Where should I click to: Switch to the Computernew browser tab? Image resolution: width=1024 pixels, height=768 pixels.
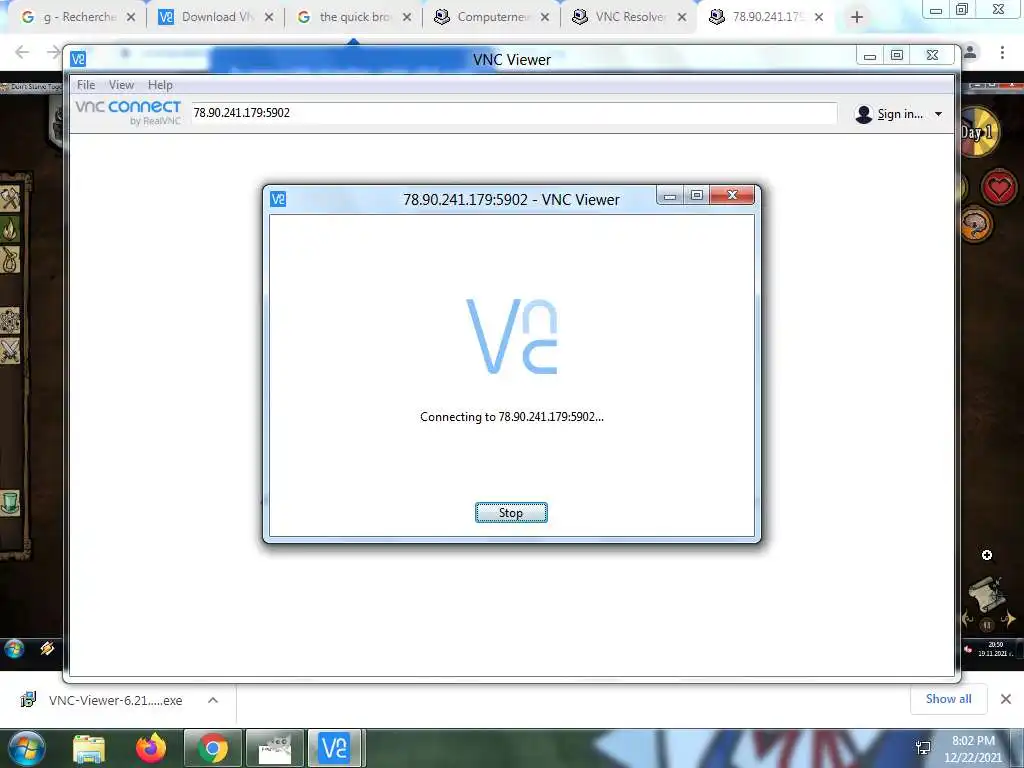click(493, 17)
